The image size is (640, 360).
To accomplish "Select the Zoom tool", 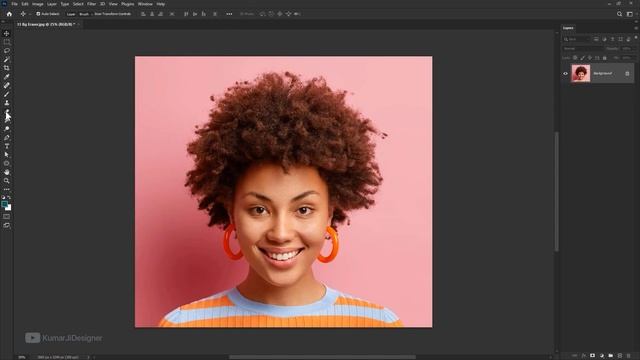I will click(7, 181).
